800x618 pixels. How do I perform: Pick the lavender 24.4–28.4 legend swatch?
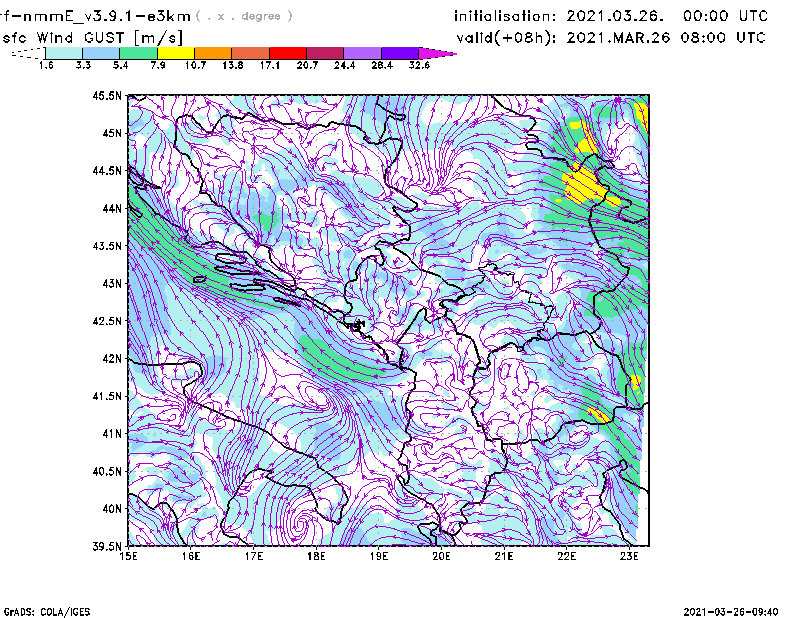coord(362,53)
